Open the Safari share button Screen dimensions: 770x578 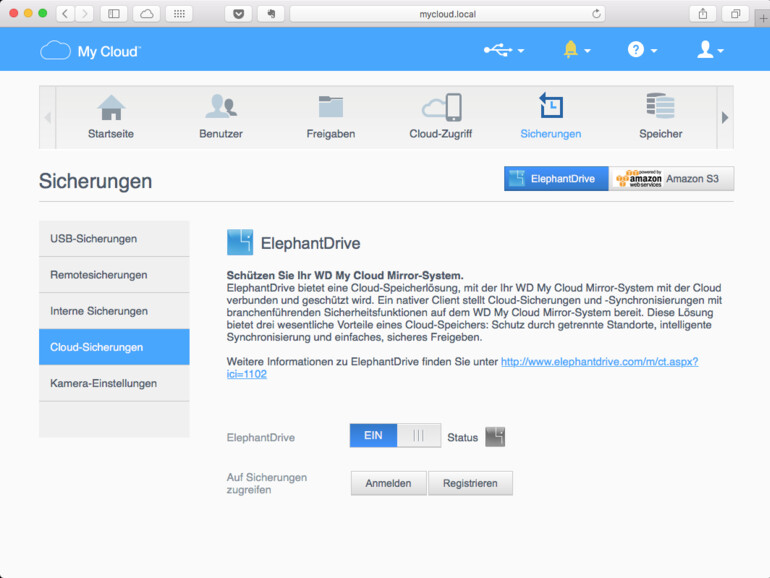[703, 14]
